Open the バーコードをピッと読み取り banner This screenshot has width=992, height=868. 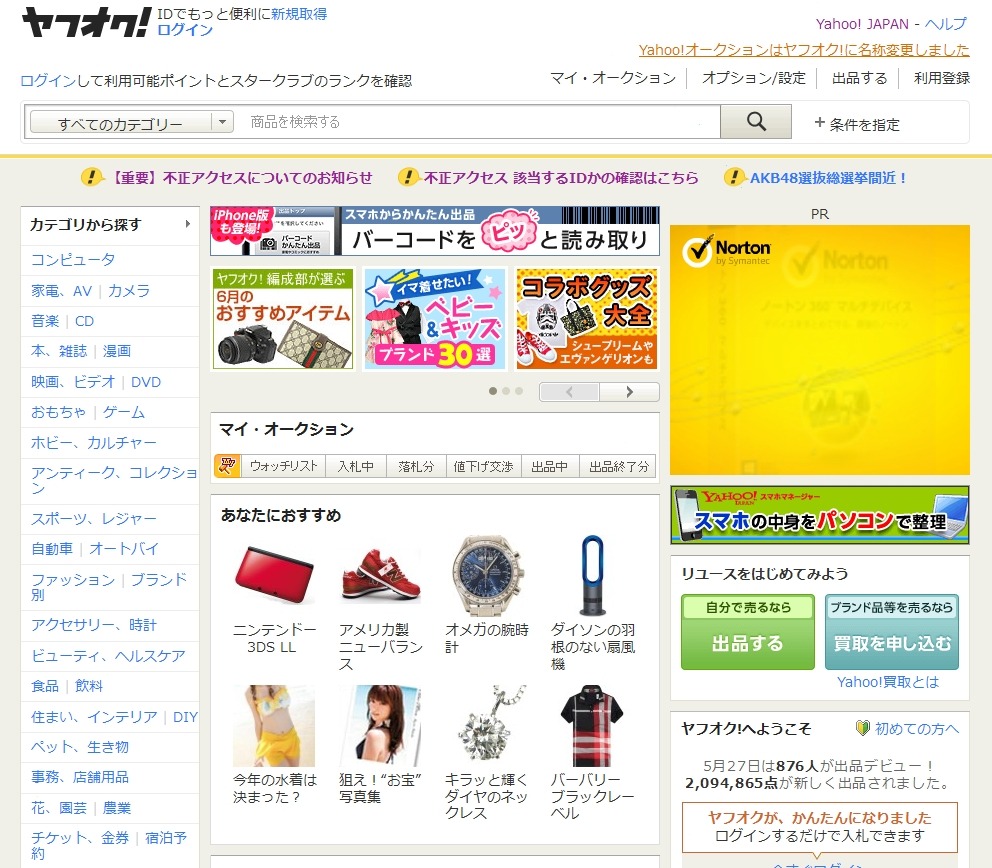coord(435,231)
